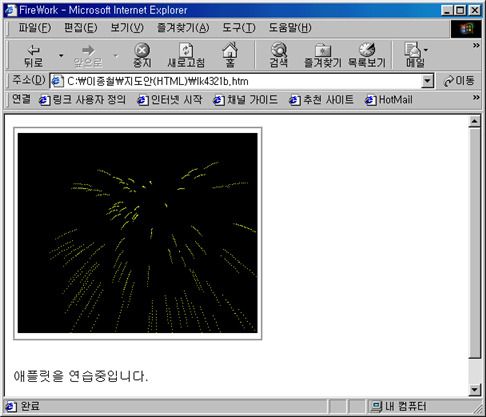Open the 즐겨찾기(A) menu
This screenshot has width=486, height=417.
point(183,28)
